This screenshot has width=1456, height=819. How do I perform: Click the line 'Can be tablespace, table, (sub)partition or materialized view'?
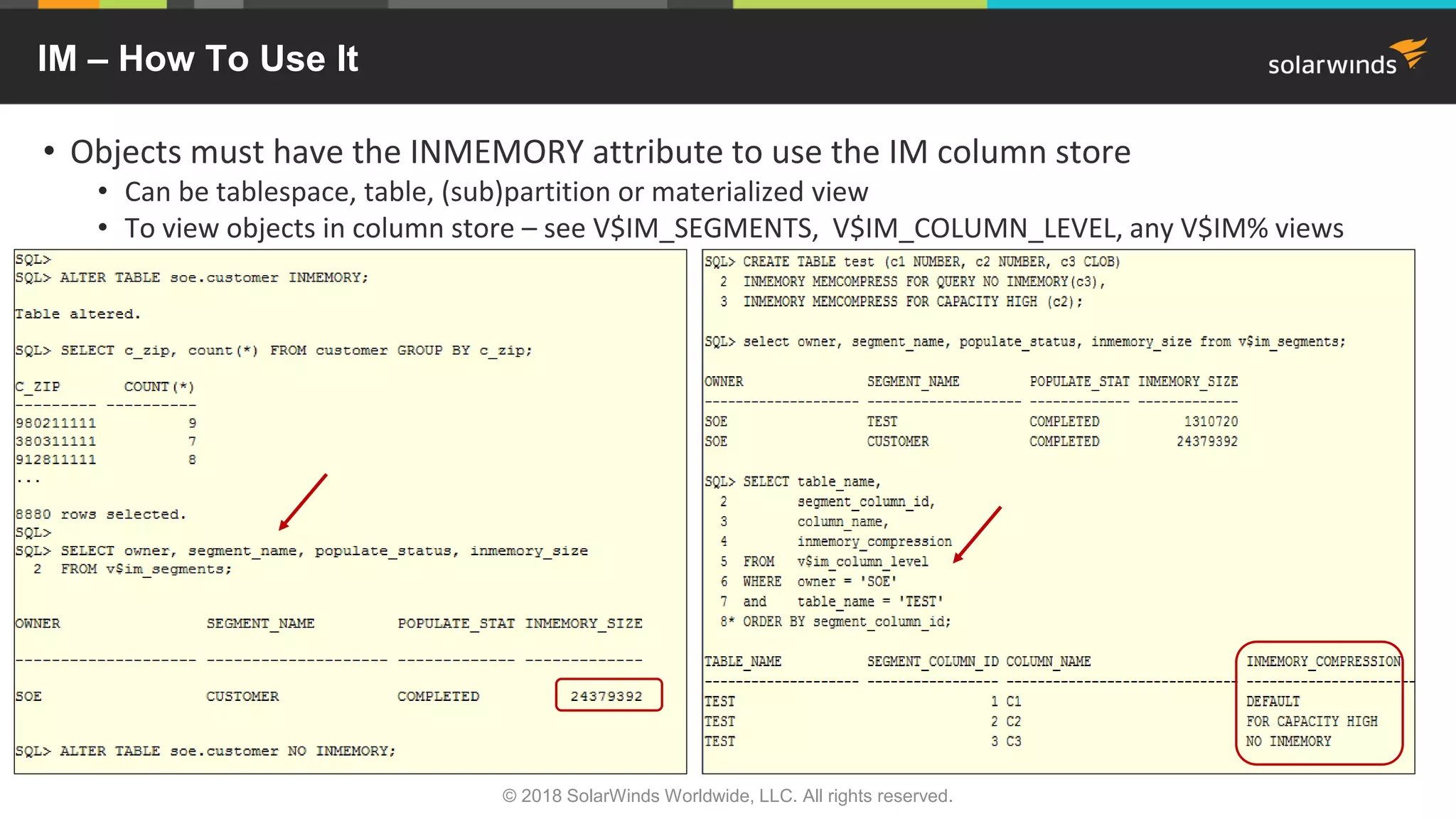tap(496, 192)
